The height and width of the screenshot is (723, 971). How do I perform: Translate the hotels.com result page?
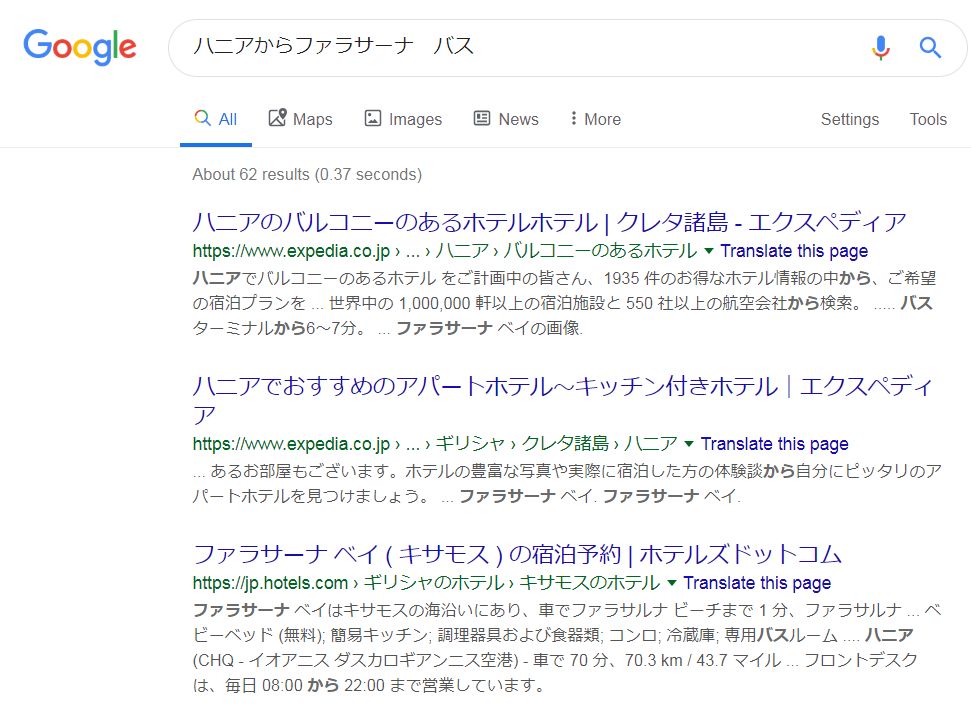(x=757, y=583)
